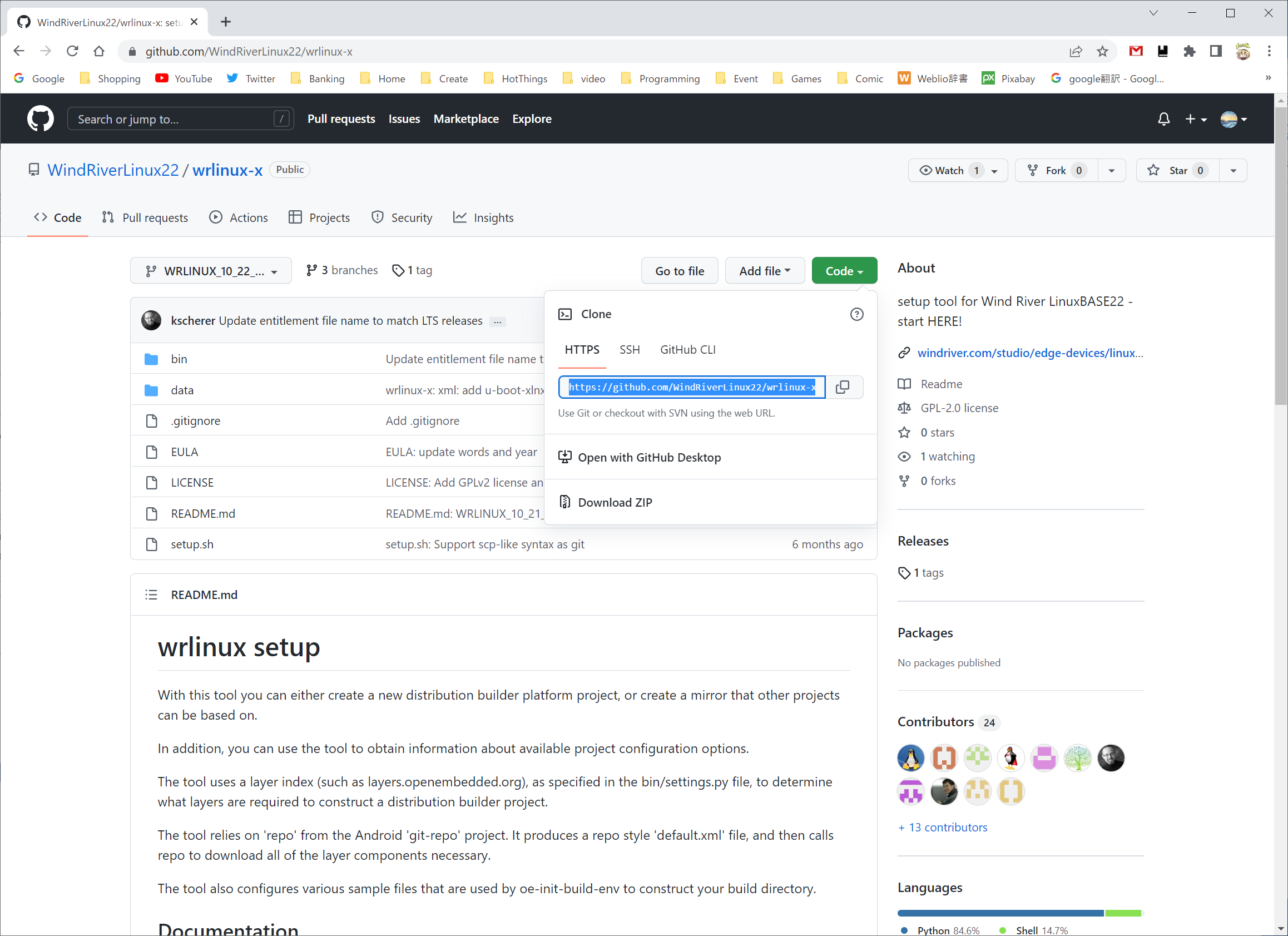The width and height of the screenshot is (1288, 936).
Task: Open Insights repo tab
Action: (483, 217)
